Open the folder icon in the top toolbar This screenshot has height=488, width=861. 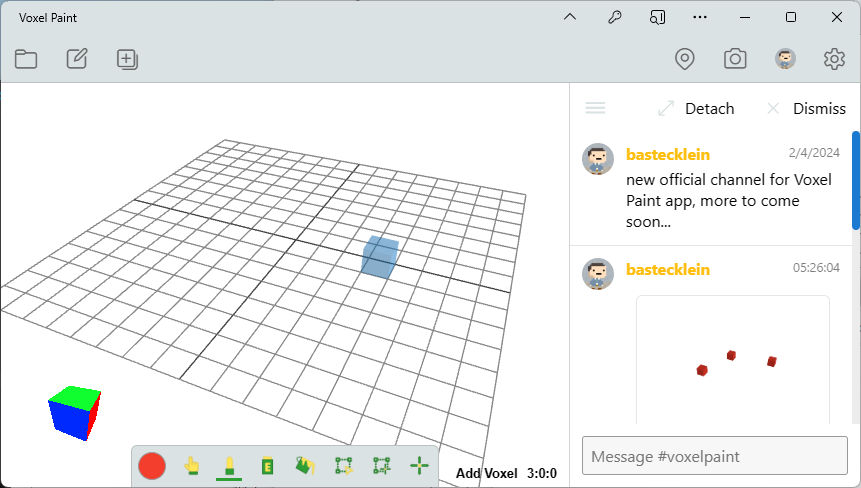point(26,59)
